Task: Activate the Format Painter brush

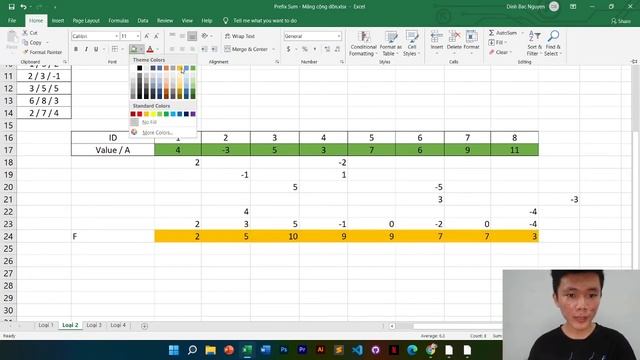Action: [x=42, y=52]
